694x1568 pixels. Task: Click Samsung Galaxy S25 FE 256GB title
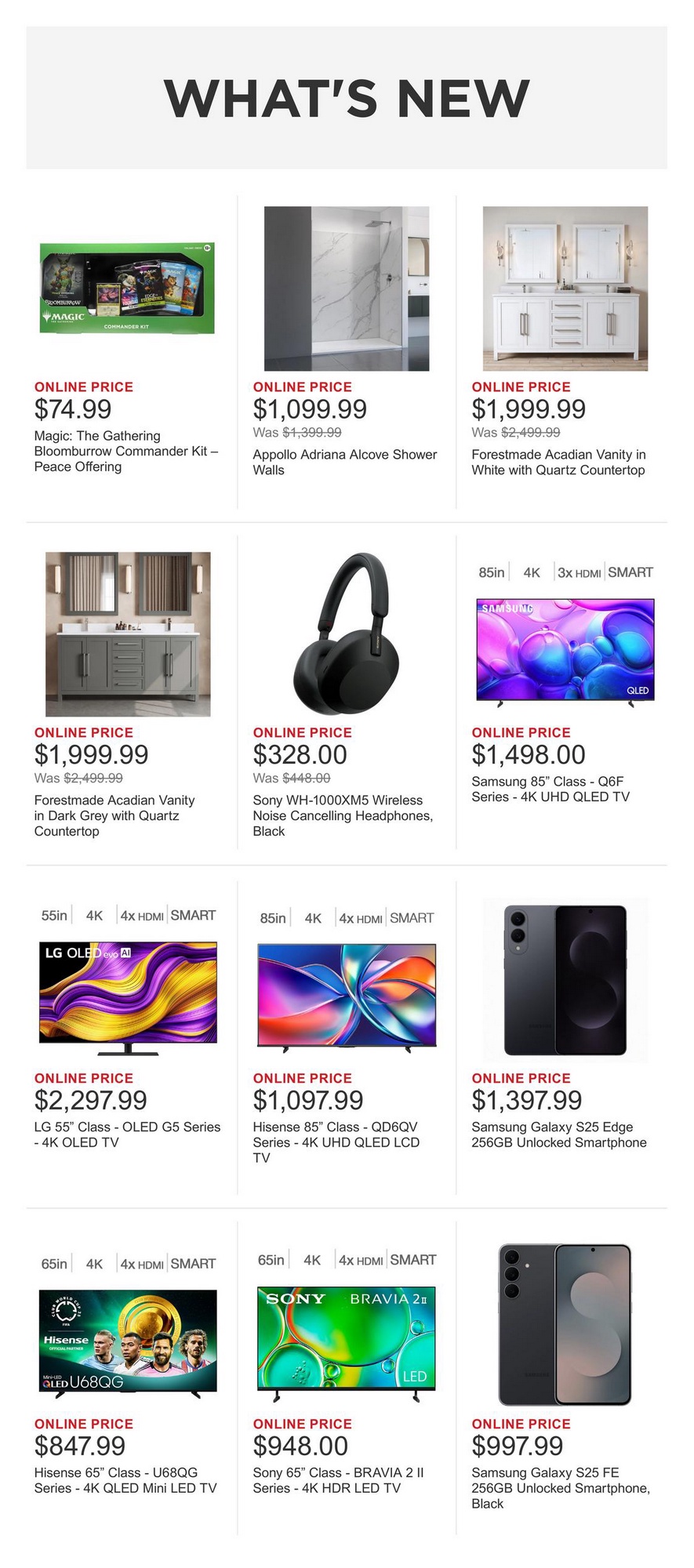click(560, 1487)
